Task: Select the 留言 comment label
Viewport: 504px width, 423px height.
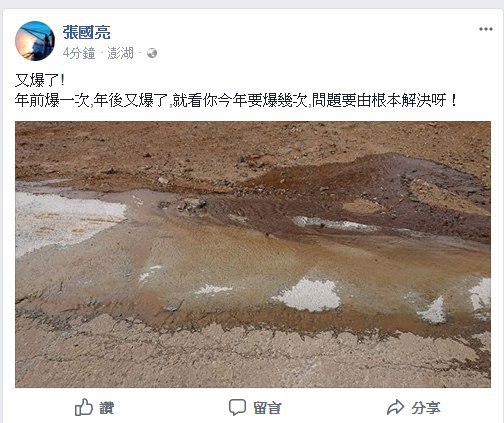Action: pyautogui.click(x=267, y=408)
